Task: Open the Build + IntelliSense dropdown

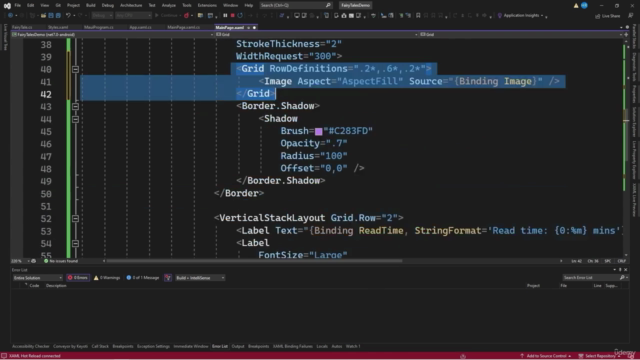Action: [x=200, y=278]
